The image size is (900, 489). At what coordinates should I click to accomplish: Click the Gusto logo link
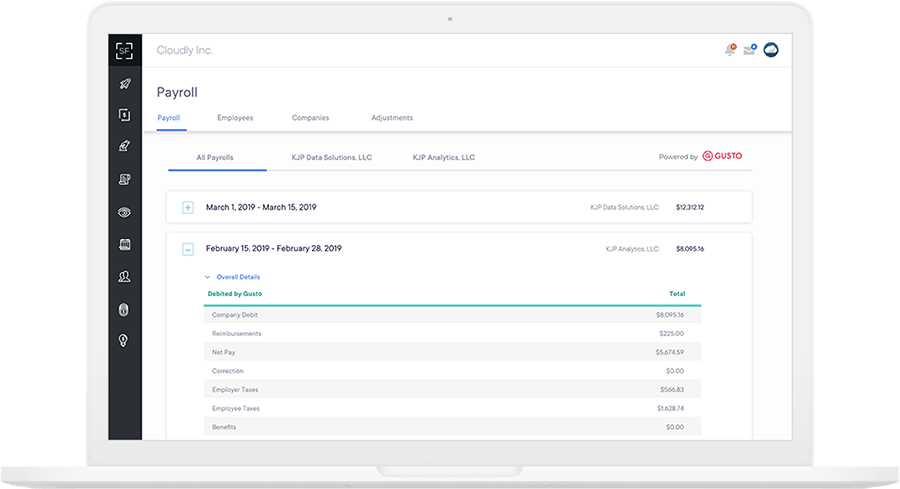pyautogui.click(x=722, y=156)
